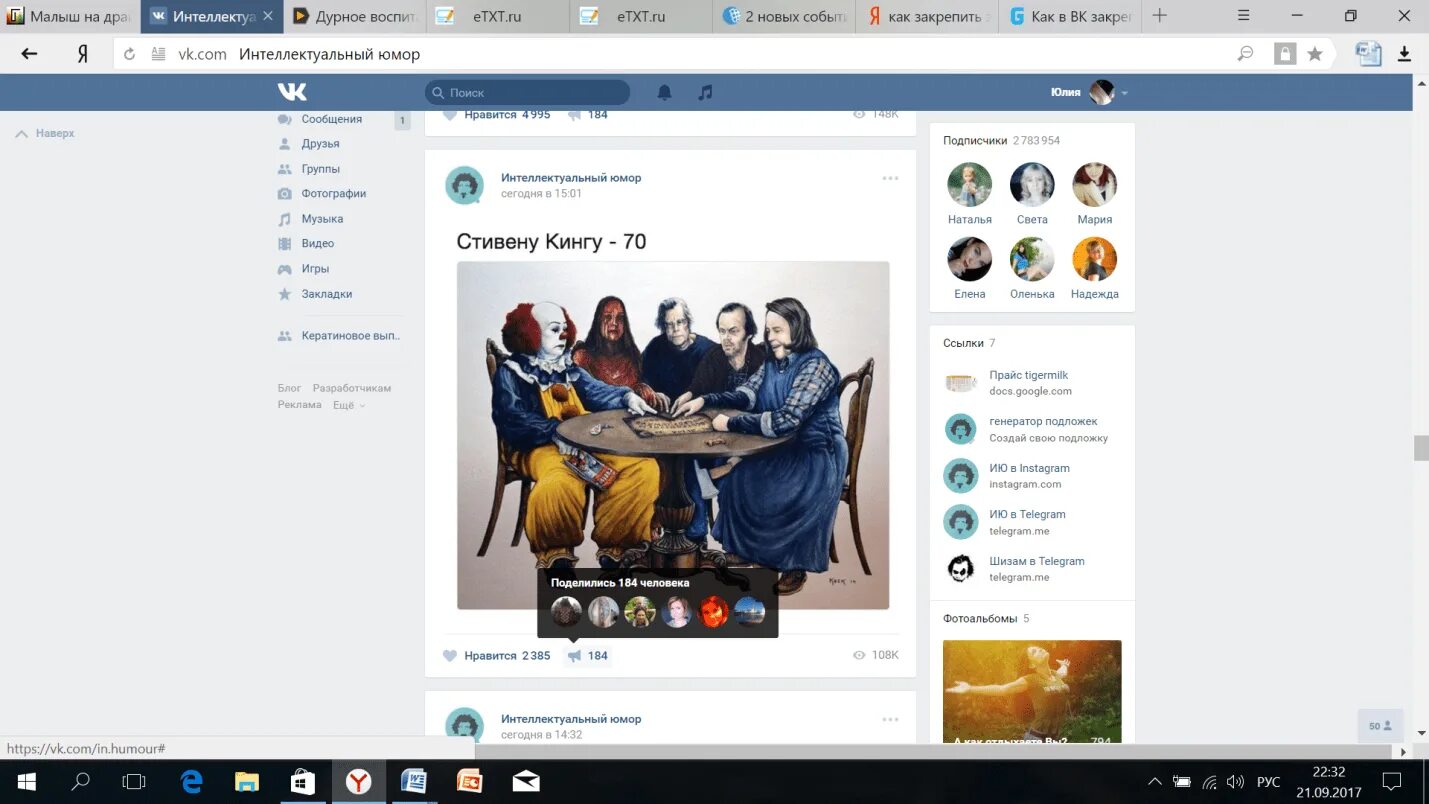Open the Юлия profile dropdown
Viewport: 1429px width, 804px height.
click(x=1089, y=92)
